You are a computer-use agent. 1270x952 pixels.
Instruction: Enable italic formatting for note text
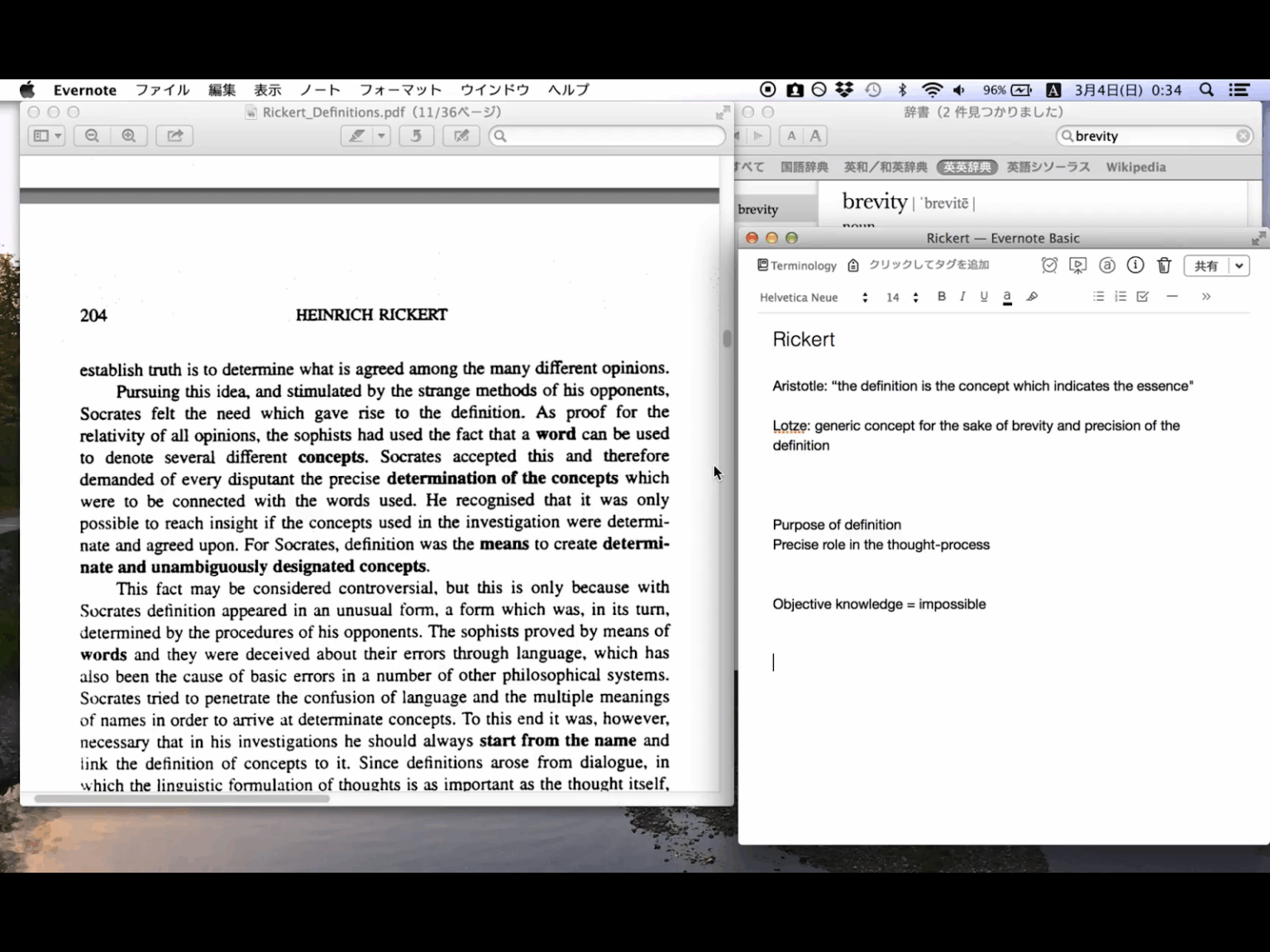[x=962, y=297]
